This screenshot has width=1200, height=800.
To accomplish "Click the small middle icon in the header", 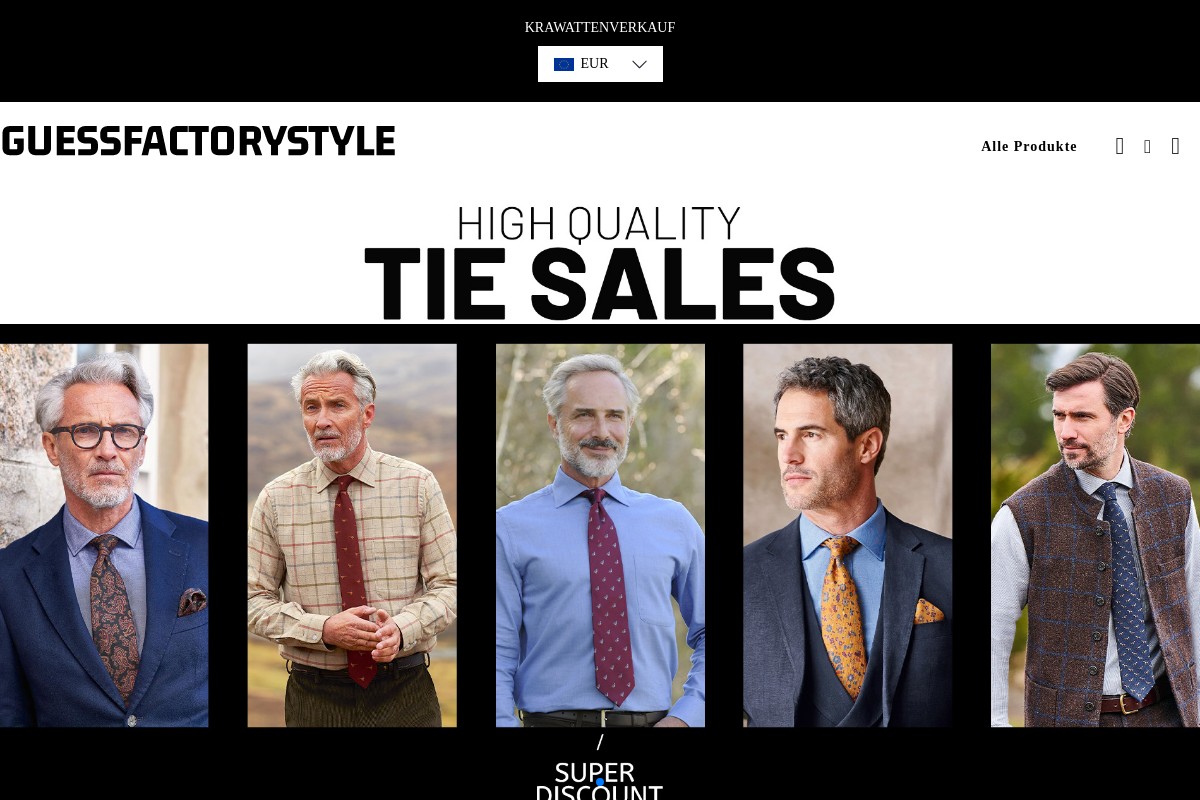I will [1147, 147].
